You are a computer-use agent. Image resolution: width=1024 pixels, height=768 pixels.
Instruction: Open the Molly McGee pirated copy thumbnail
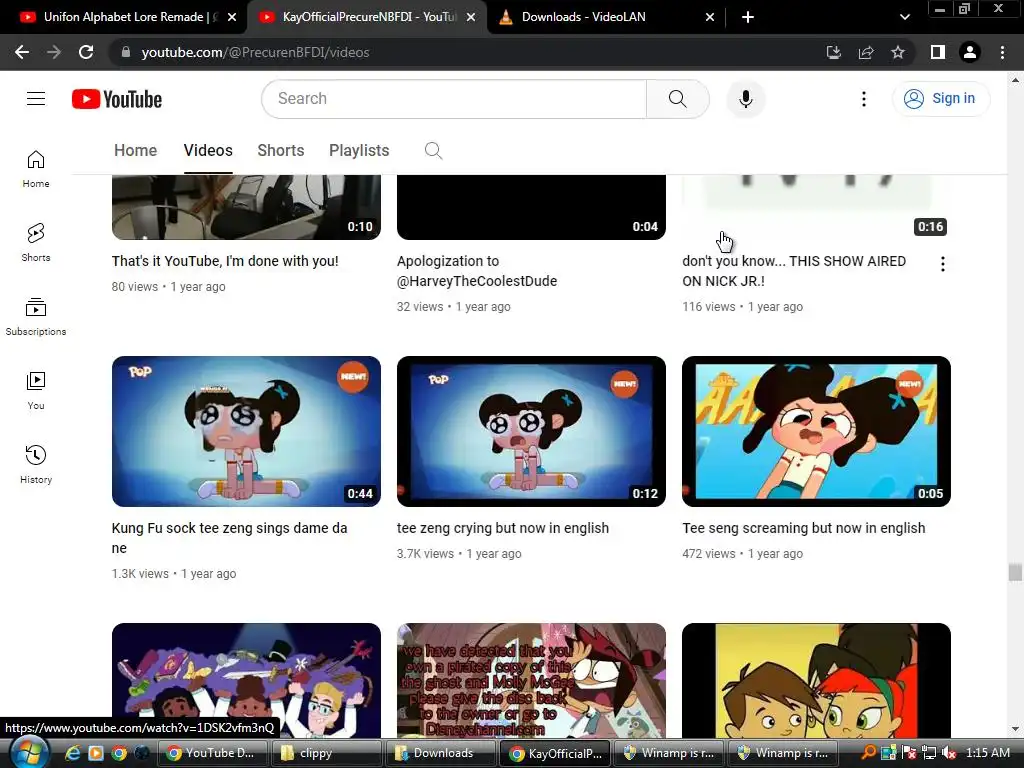(531, 680)
